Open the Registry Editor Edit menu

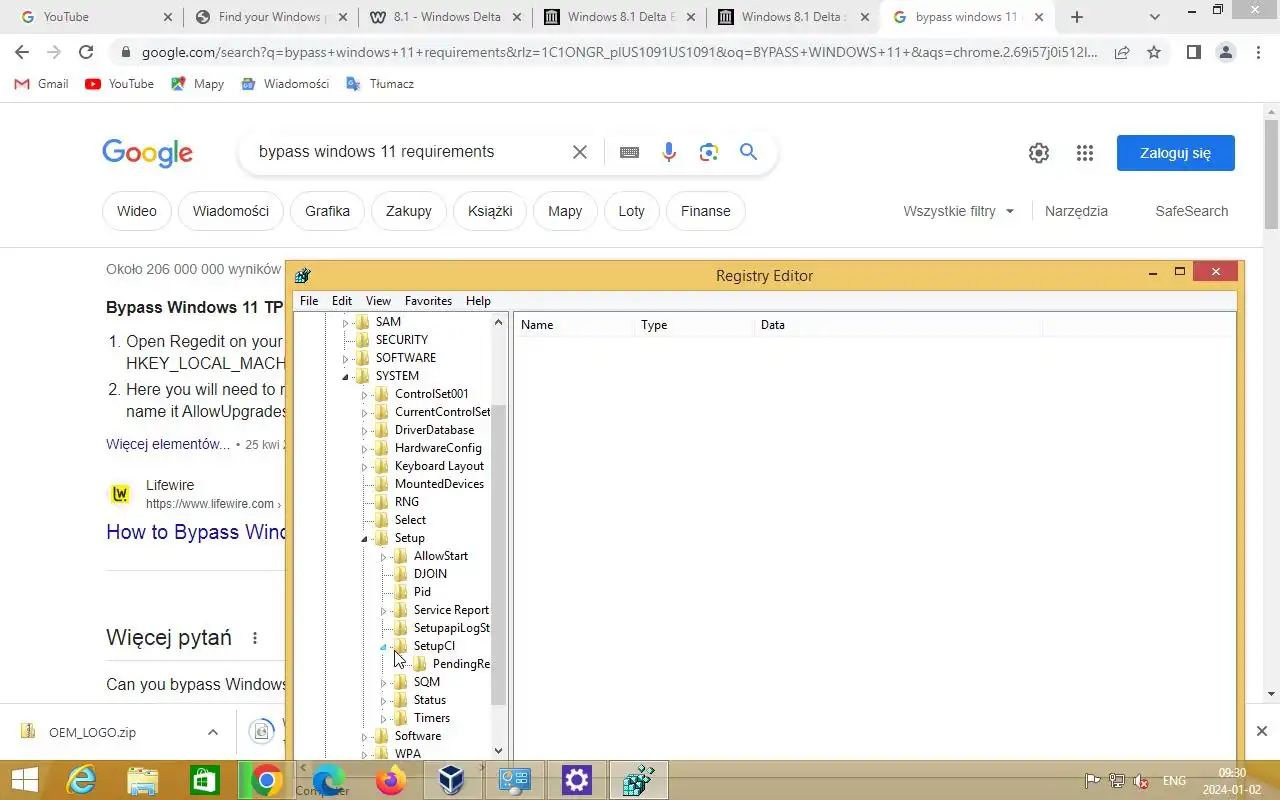(342, 301)
